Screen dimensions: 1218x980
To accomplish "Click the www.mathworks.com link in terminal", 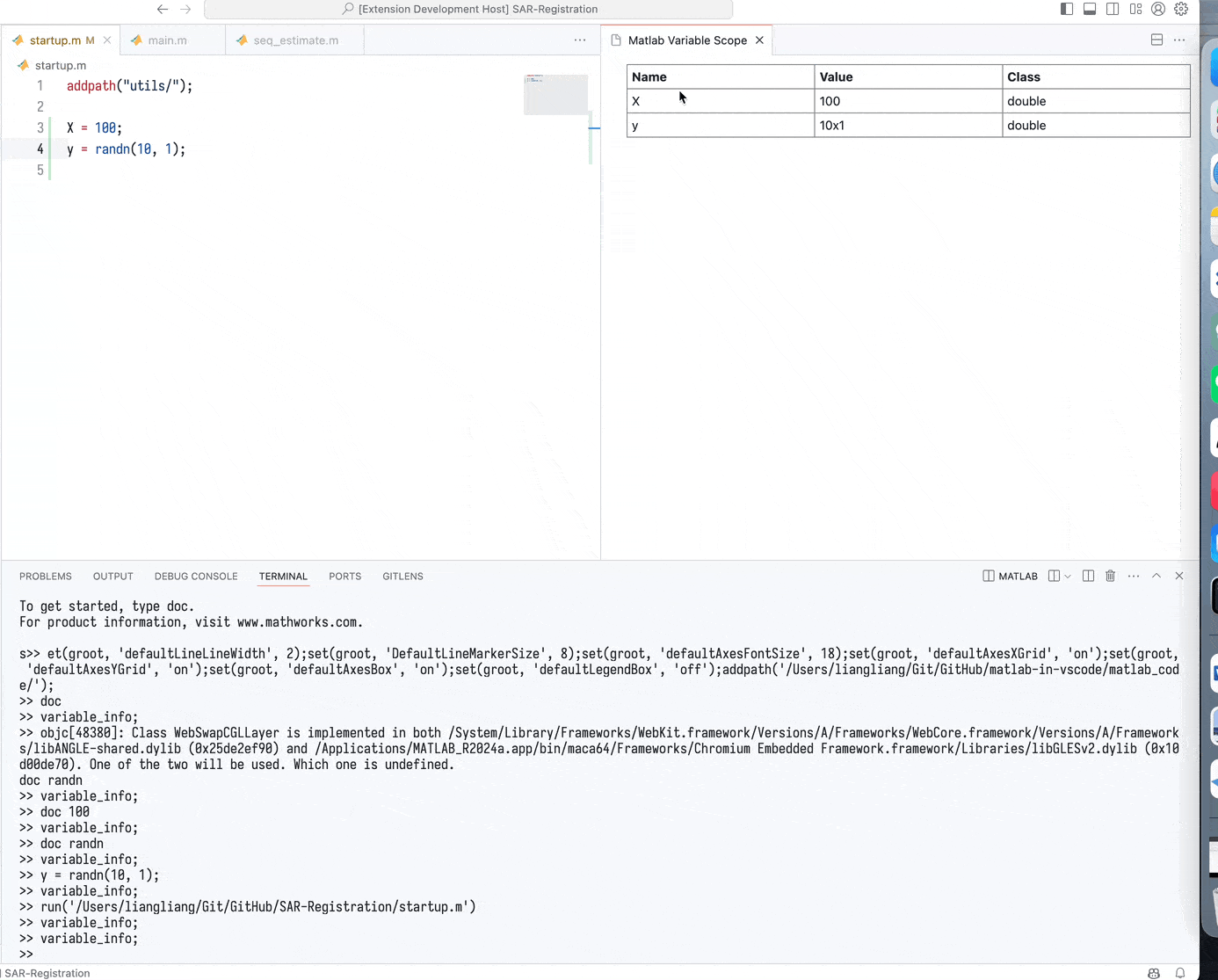I will pos(297,622).
